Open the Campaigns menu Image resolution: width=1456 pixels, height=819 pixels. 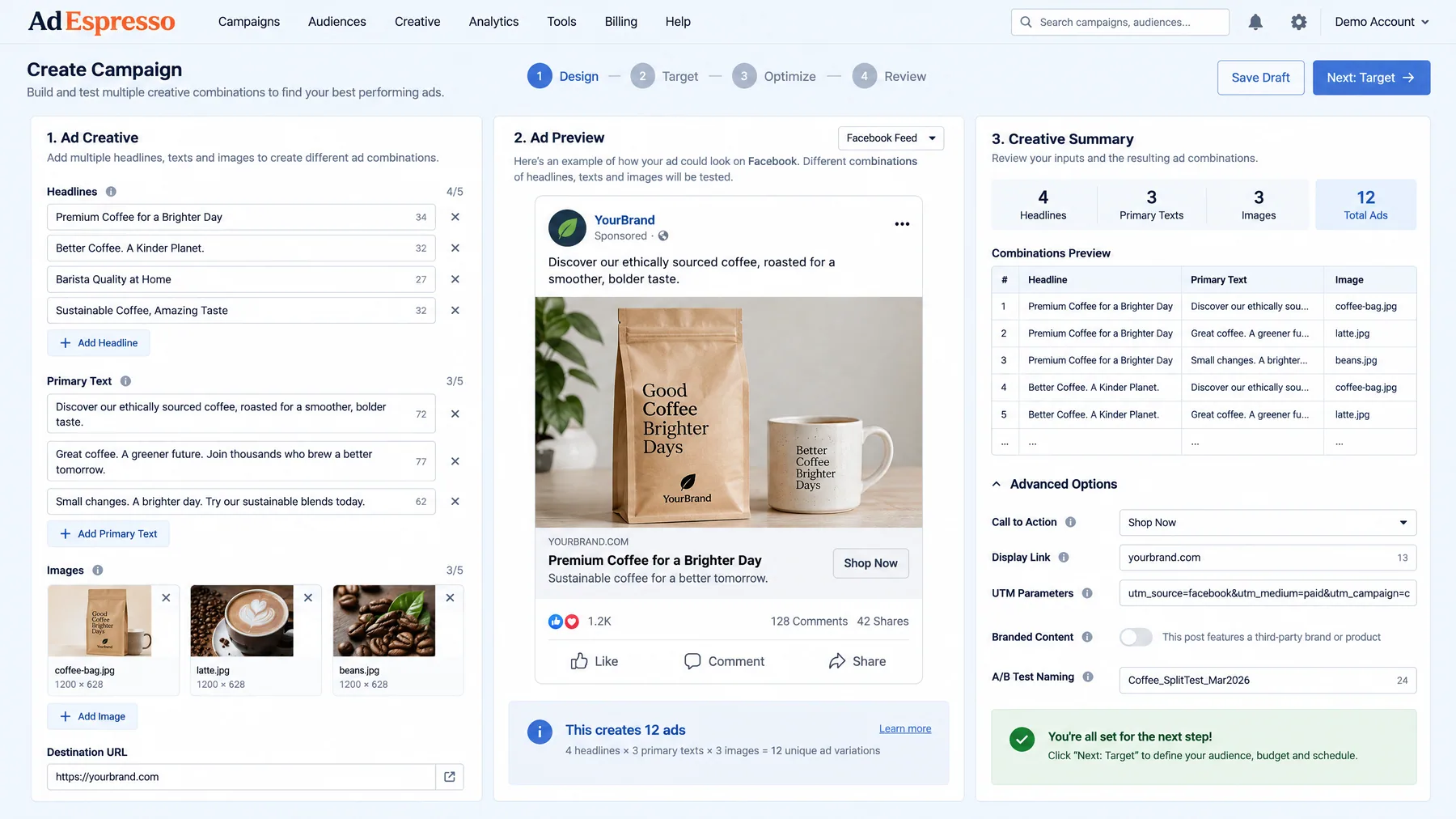249,22
